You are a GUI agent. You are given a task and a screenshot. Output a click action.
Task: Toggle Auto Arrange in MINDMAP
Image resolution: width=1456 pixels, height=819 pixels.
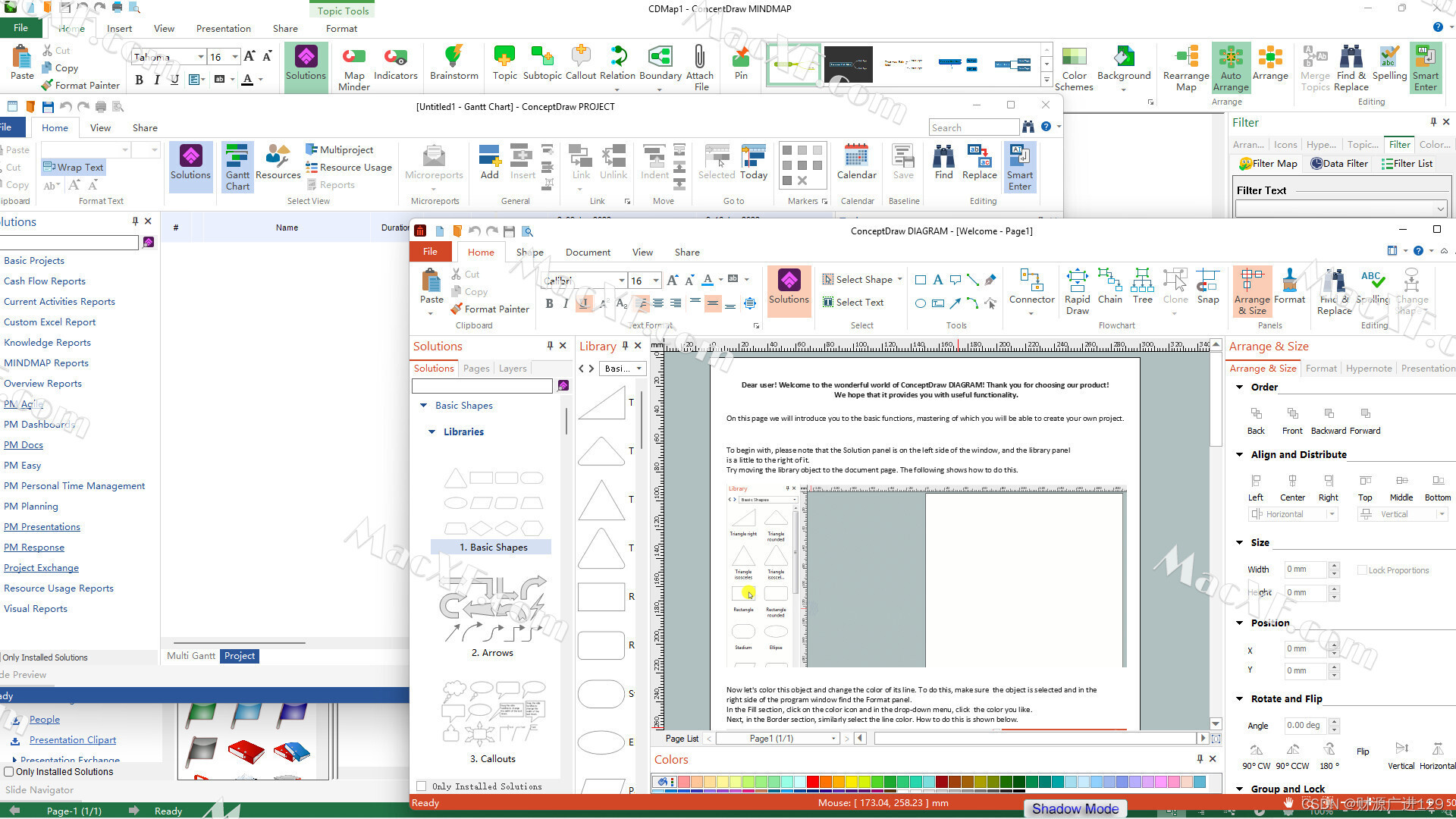[x=1231, y=68]
